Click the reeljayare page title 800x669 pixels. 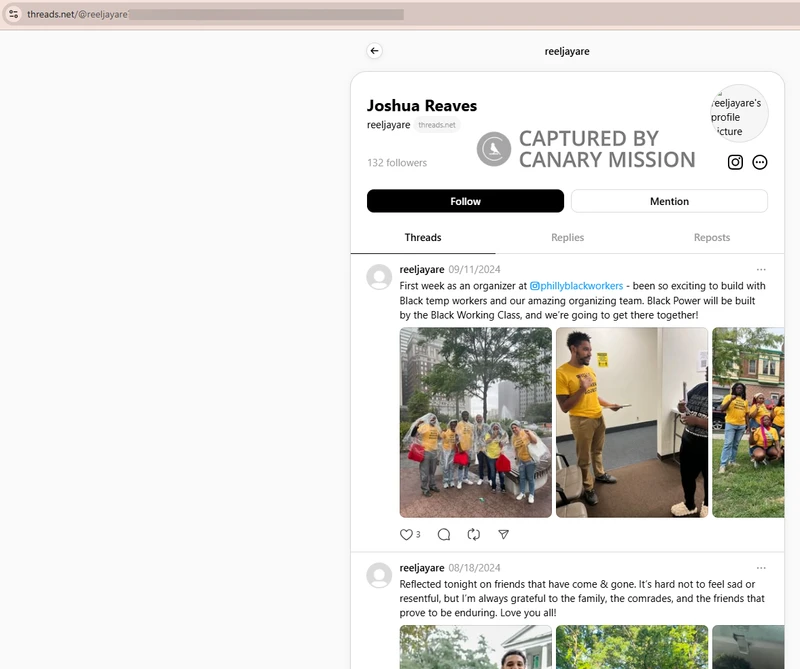567,51
